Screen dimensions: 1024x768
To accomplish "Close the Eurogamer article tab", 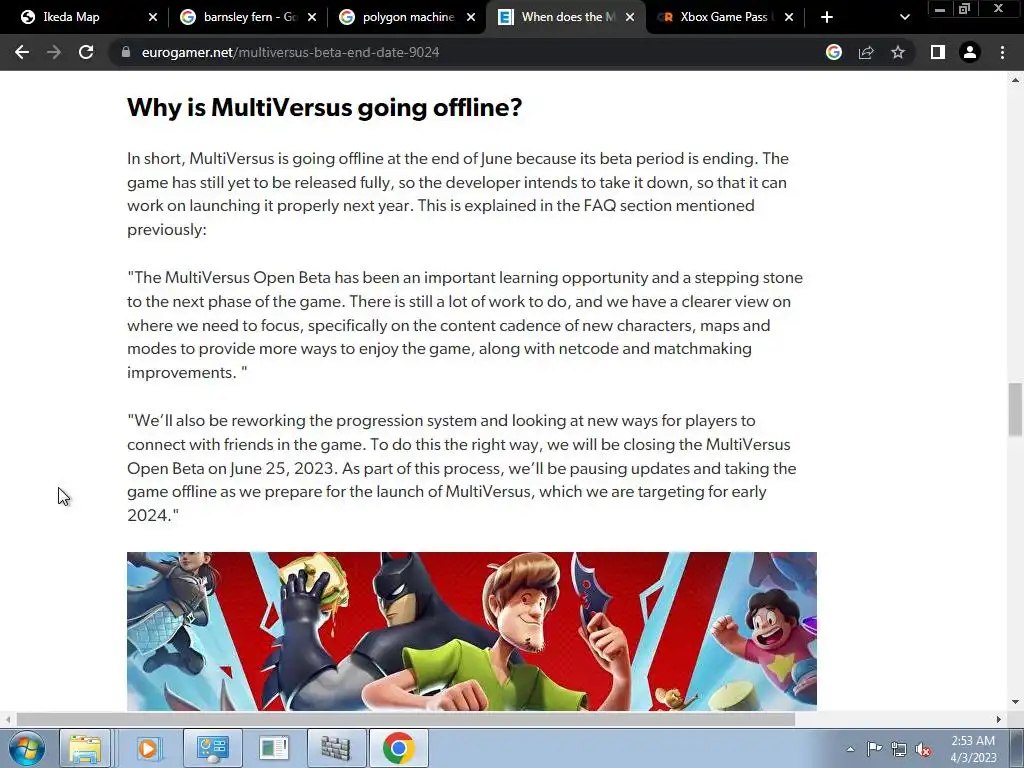I will point(630,17).
